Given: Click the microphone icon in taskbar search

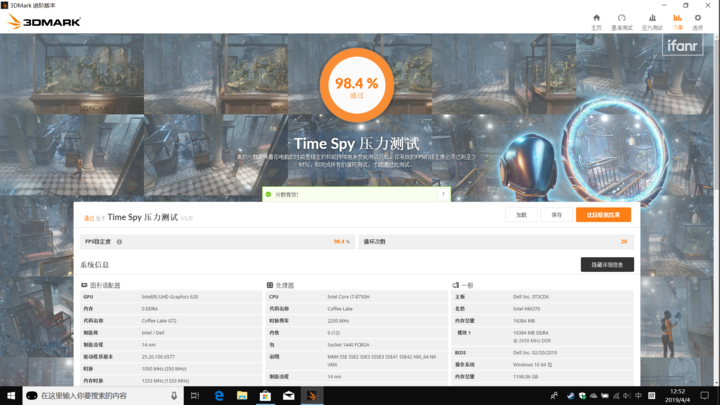Looking at the screenshot, I should click(x=174, y=395).
